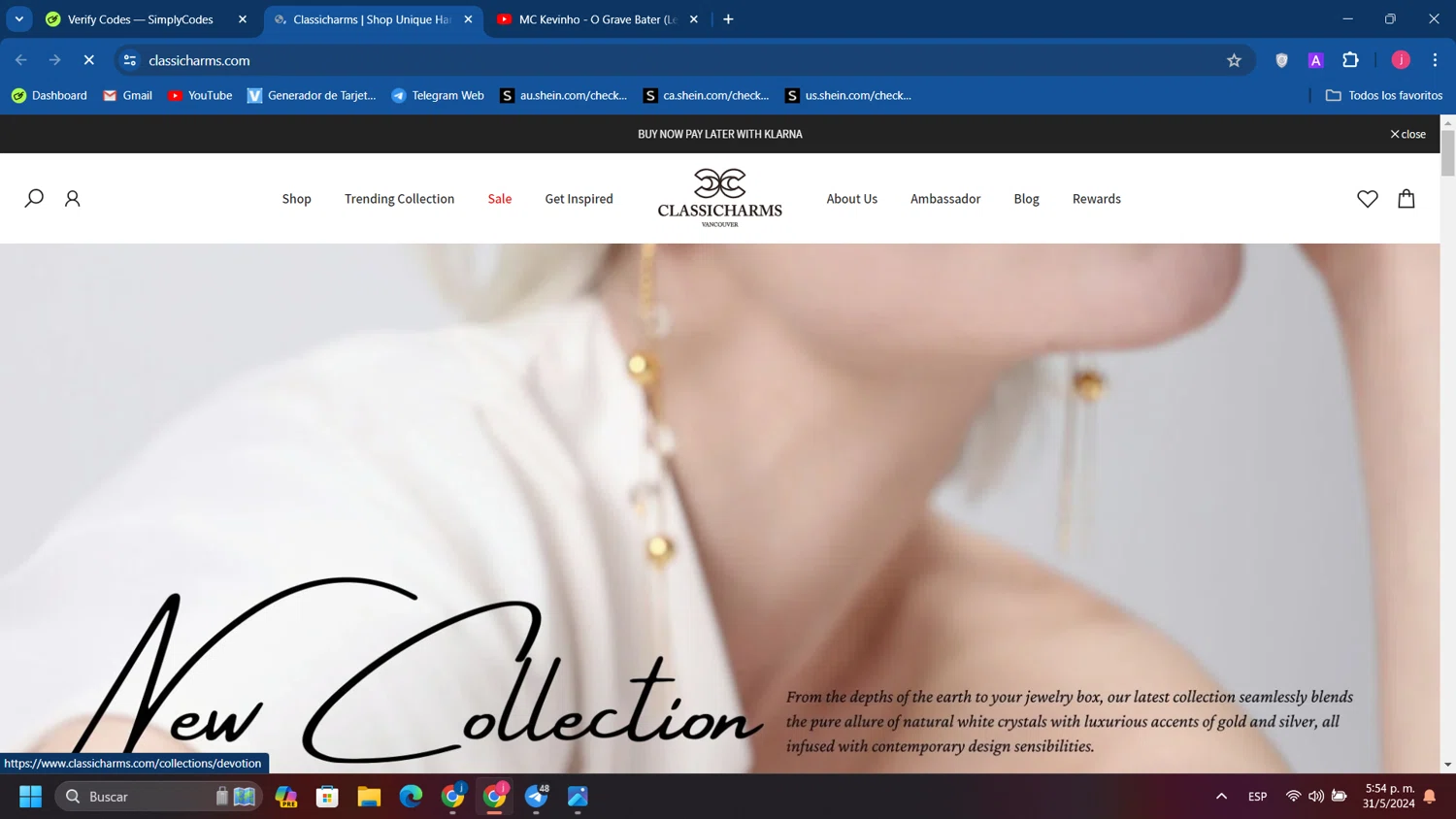Viewport: 1456px width, 819px height.
Task: Open a new browser tab
Action: pos(728,19)
